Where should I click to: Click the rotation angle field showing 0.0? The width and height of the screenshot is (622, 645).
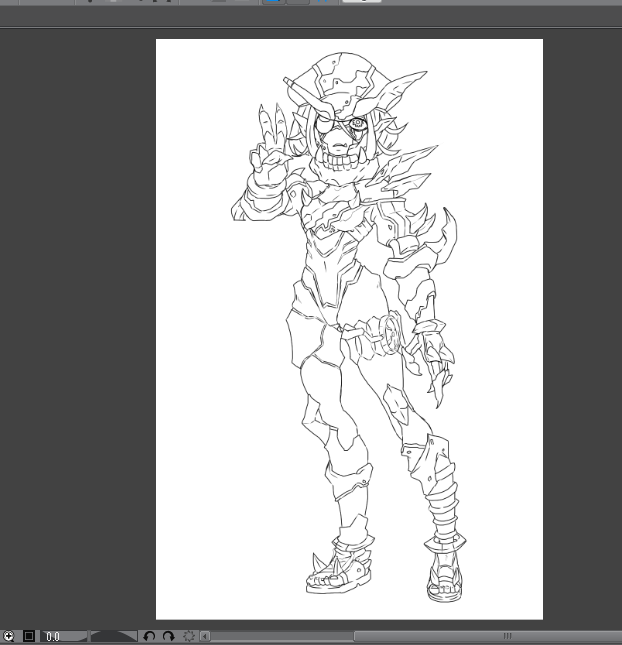[x=64, y=636]
